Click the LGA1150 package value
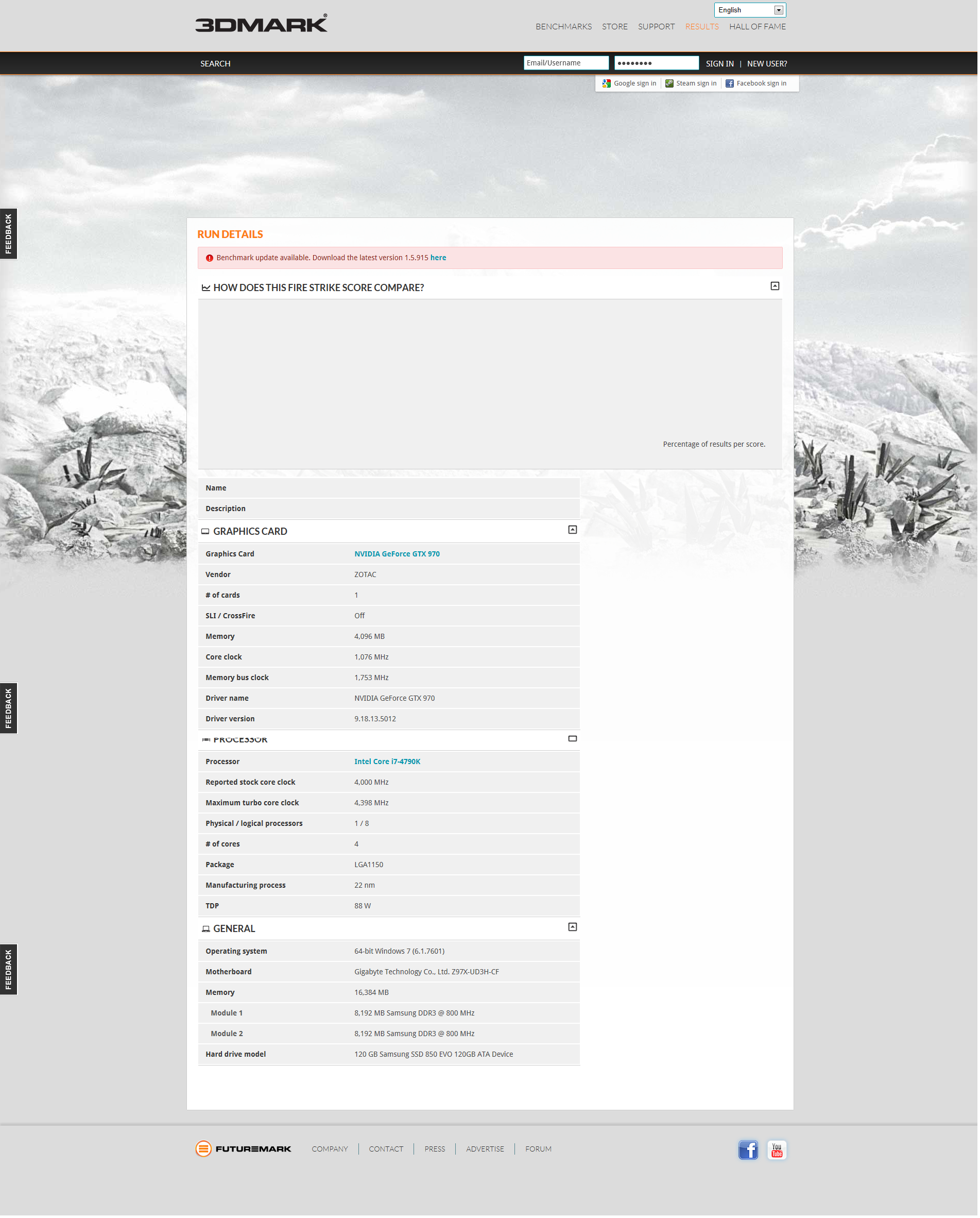Image resolution: width=980 pixels, height=1218 pixels. [x=369, y=865]
